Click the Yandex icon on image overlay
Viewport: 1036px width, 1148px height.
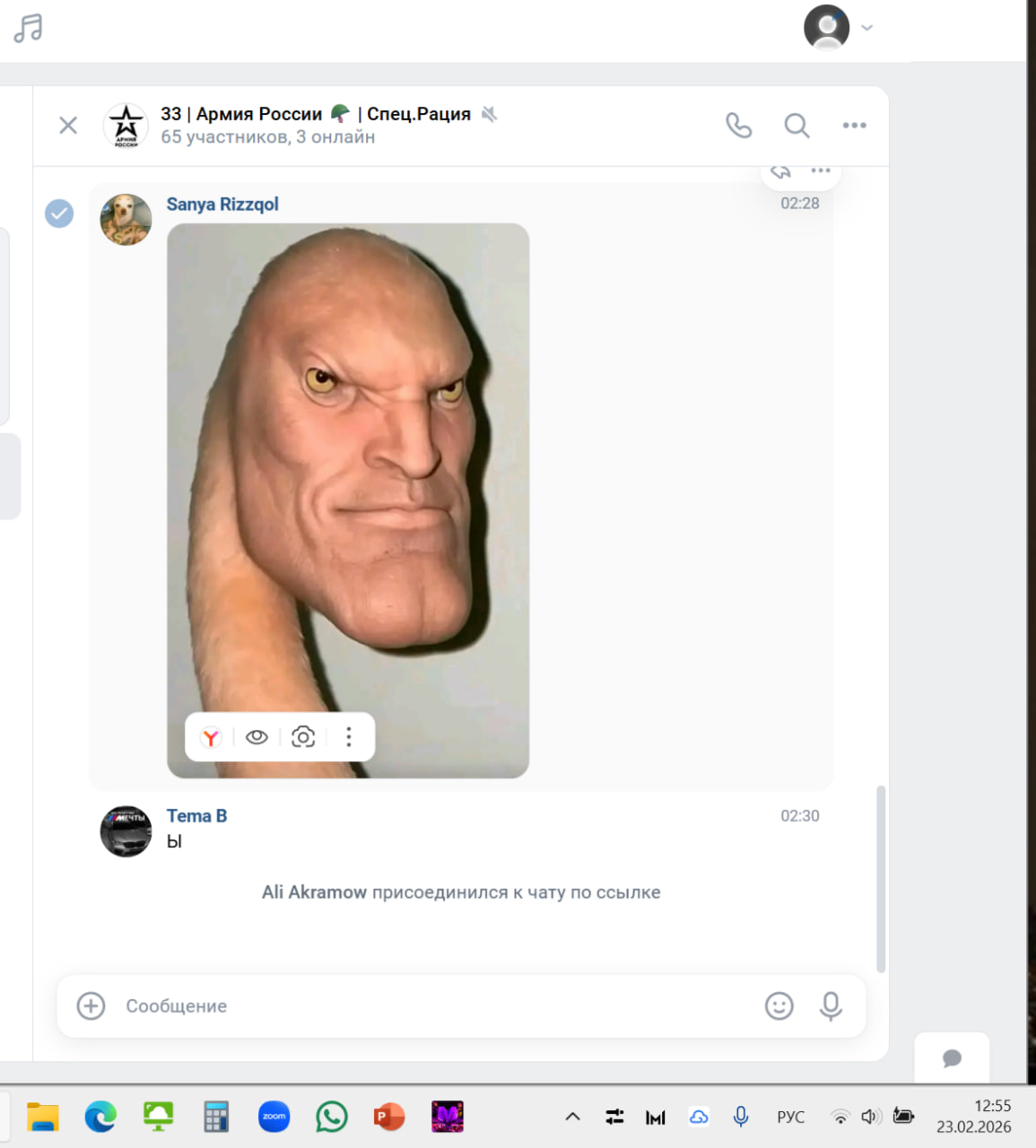point(210,737)
